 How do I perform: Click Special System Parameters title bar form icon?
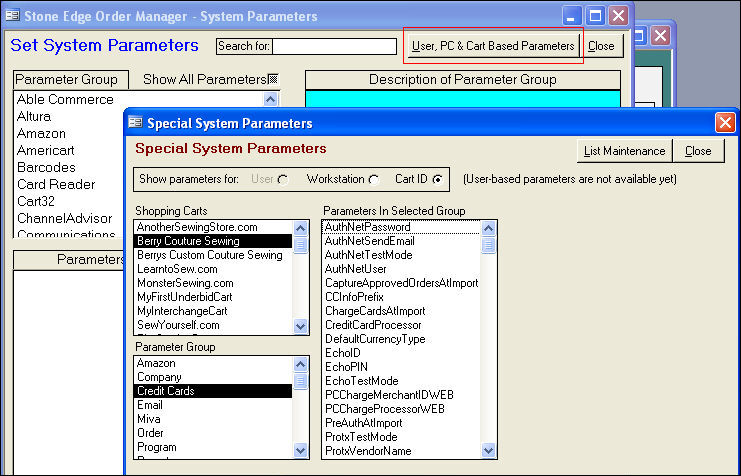tap(135, 123)
